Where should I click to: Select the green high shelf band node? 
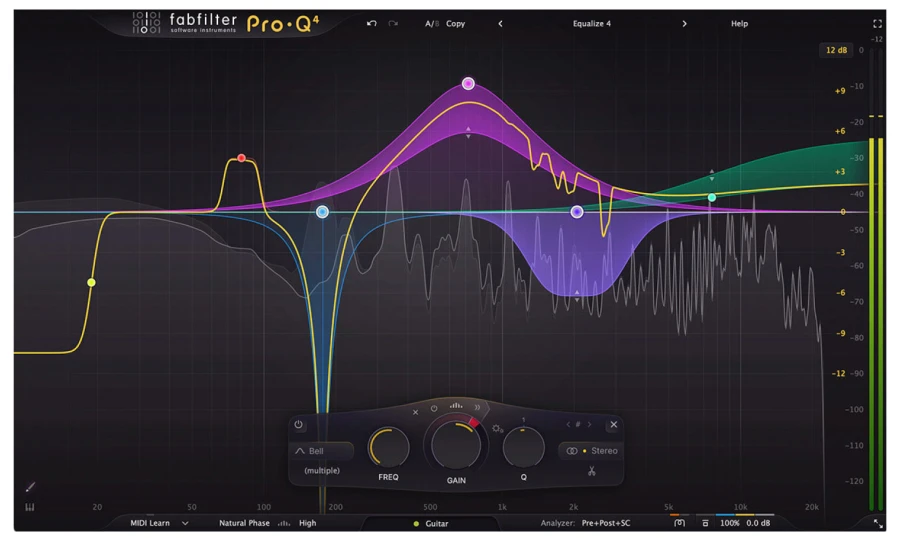(x=712, y=197)
